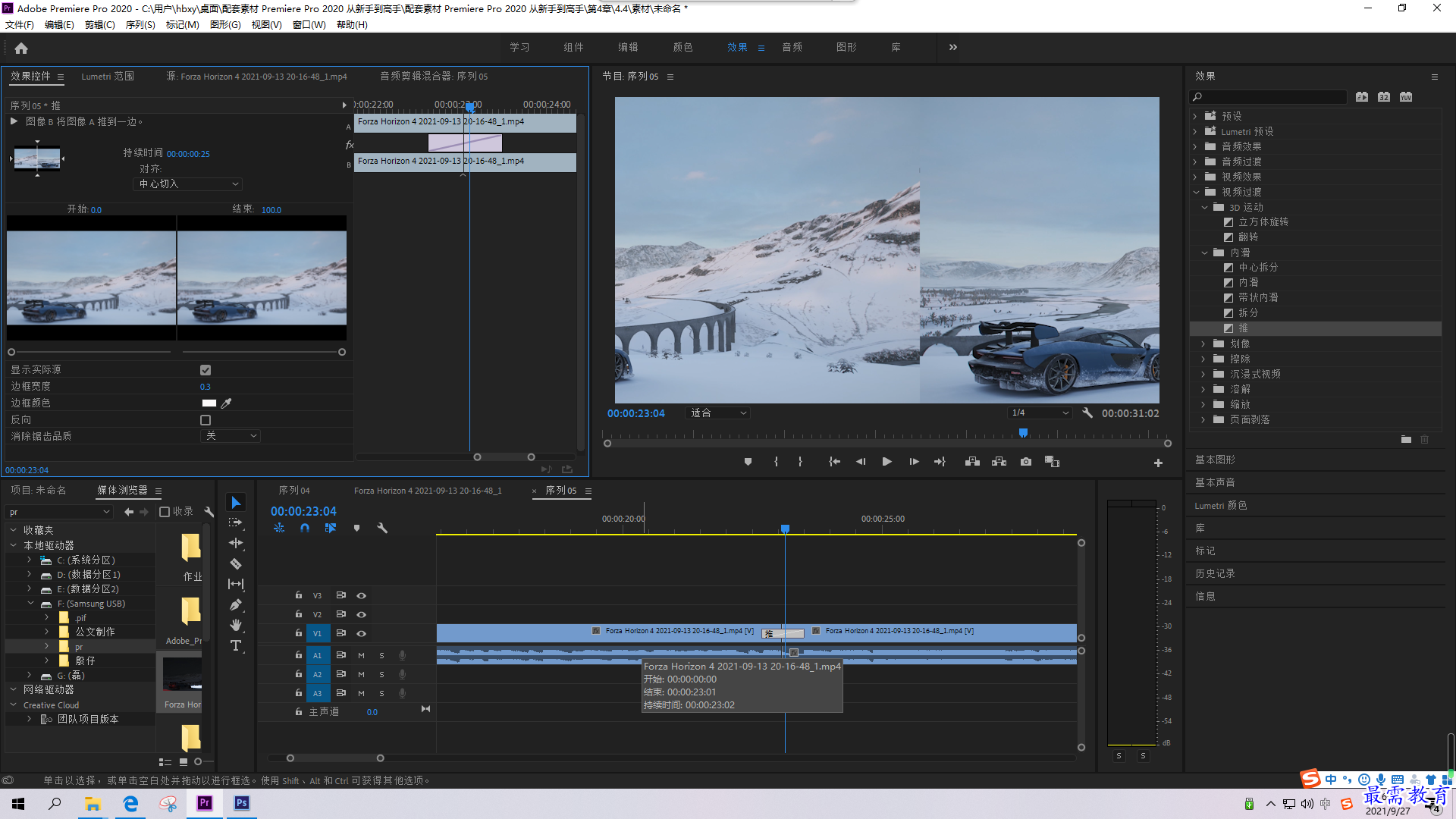
Task: Open the 基本图形 panel
Action: tap(1215, 460)
